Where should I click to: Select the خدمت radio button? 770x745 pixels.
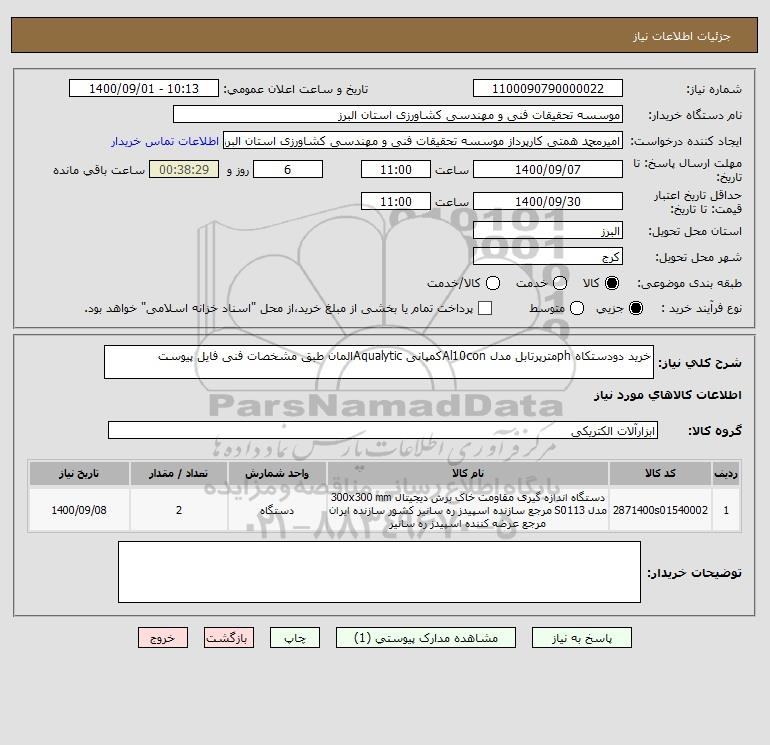(x=560, y=283)
